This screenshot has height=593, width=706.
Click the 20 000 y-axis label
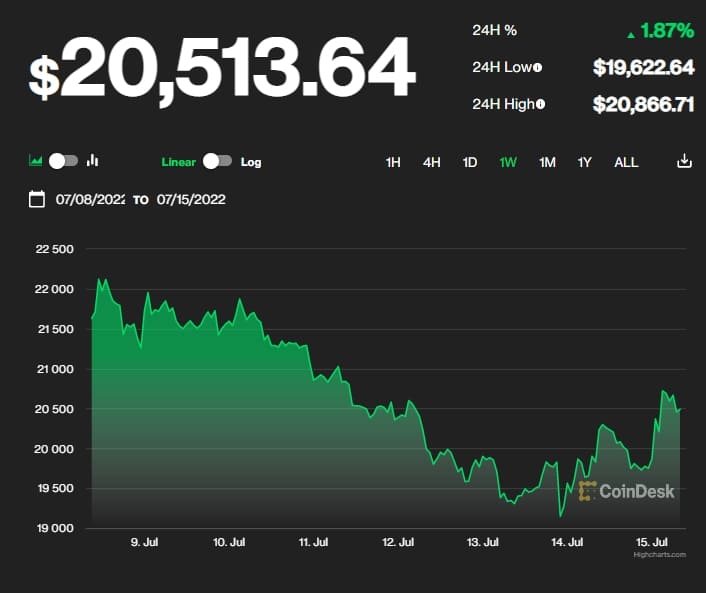(x=54, y=449)
